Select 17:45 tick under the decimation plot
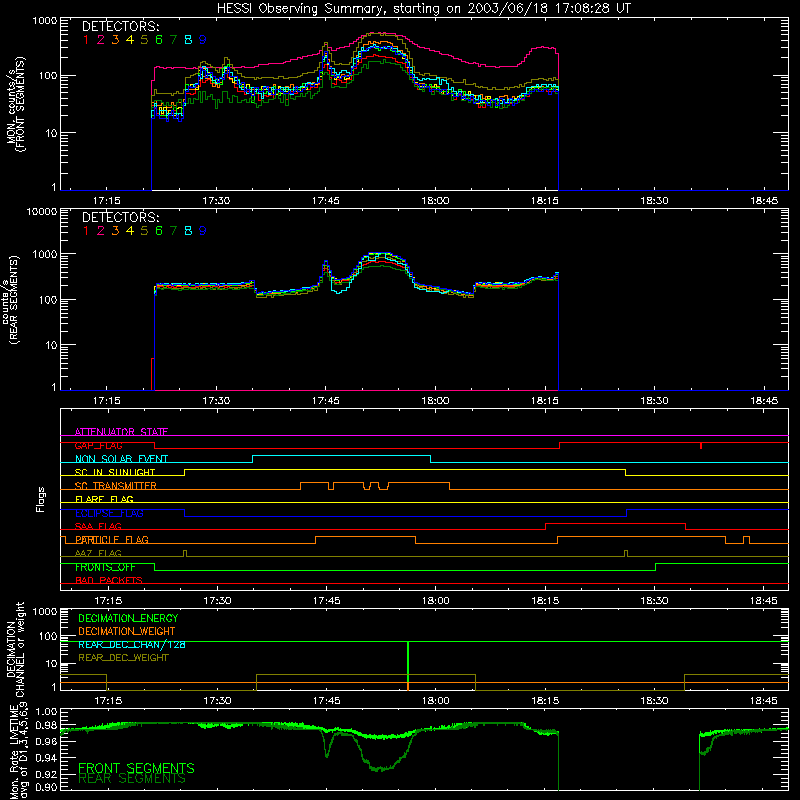This screenshot has width=800, height=800. [326, 701]
